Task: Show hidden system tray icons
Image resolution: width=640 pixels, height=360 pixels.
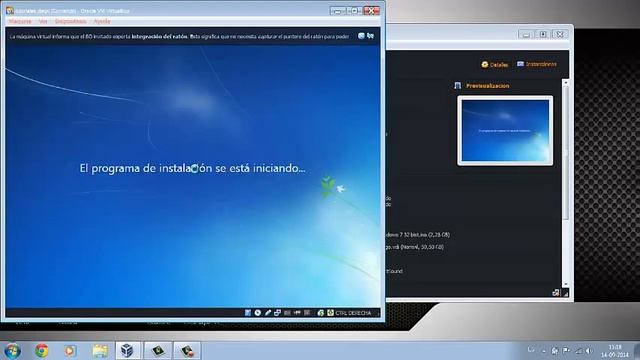Action: [544, 351]
